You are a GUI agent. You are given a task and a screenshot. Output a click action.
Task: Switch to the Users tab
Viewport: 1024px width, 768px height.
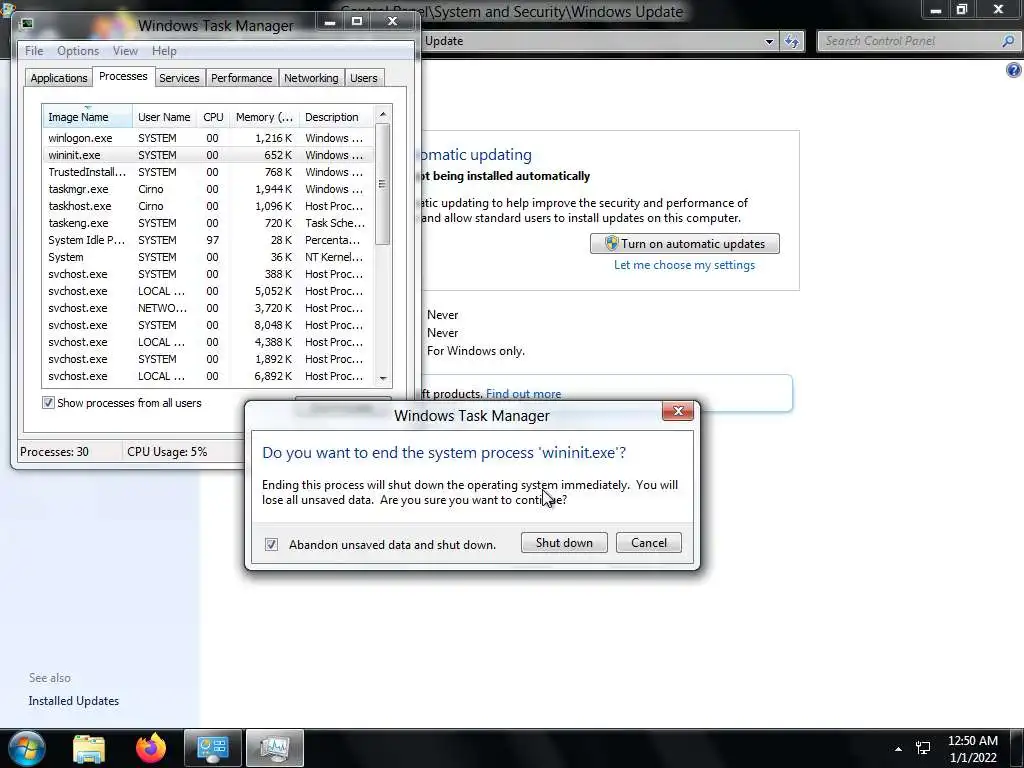[x=364, y=78]
